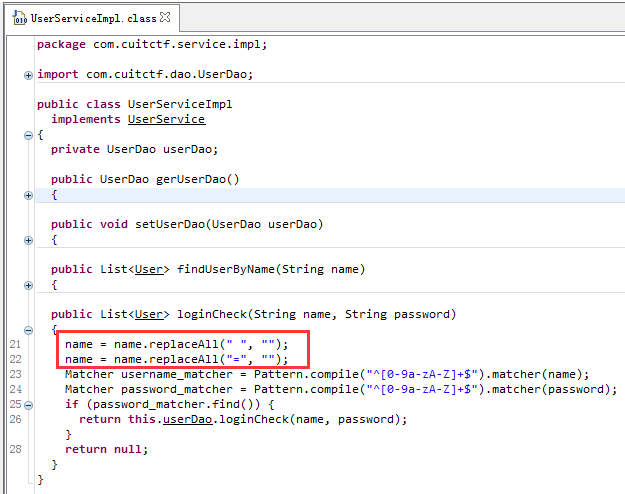This screenshot has height=494, width=625.
Task: Open the UserService interface link
Action: pos(166,119)
